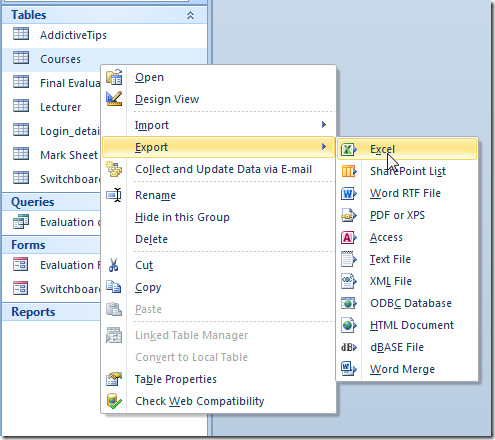Click the Export submenu arrow

click(x=324, y=147)
